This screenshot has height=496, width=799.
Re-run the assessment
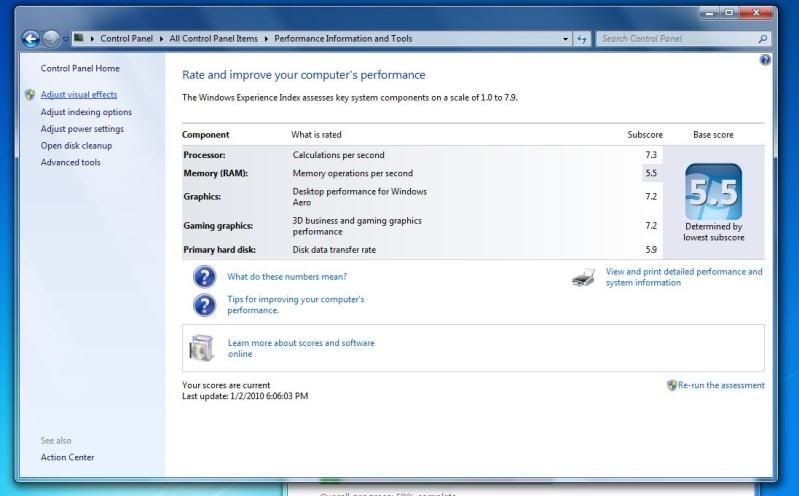coord(721,385)
